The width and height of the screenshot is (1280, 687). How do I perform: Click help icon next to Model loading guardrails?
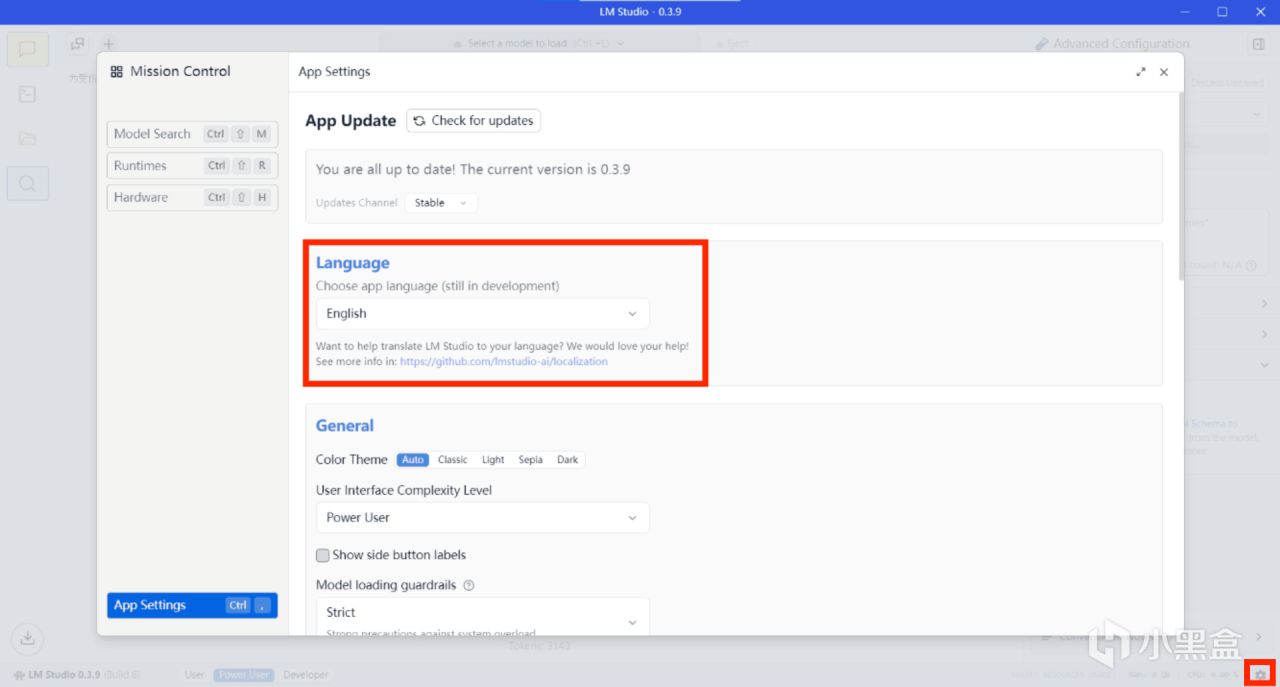pos(469,585)
